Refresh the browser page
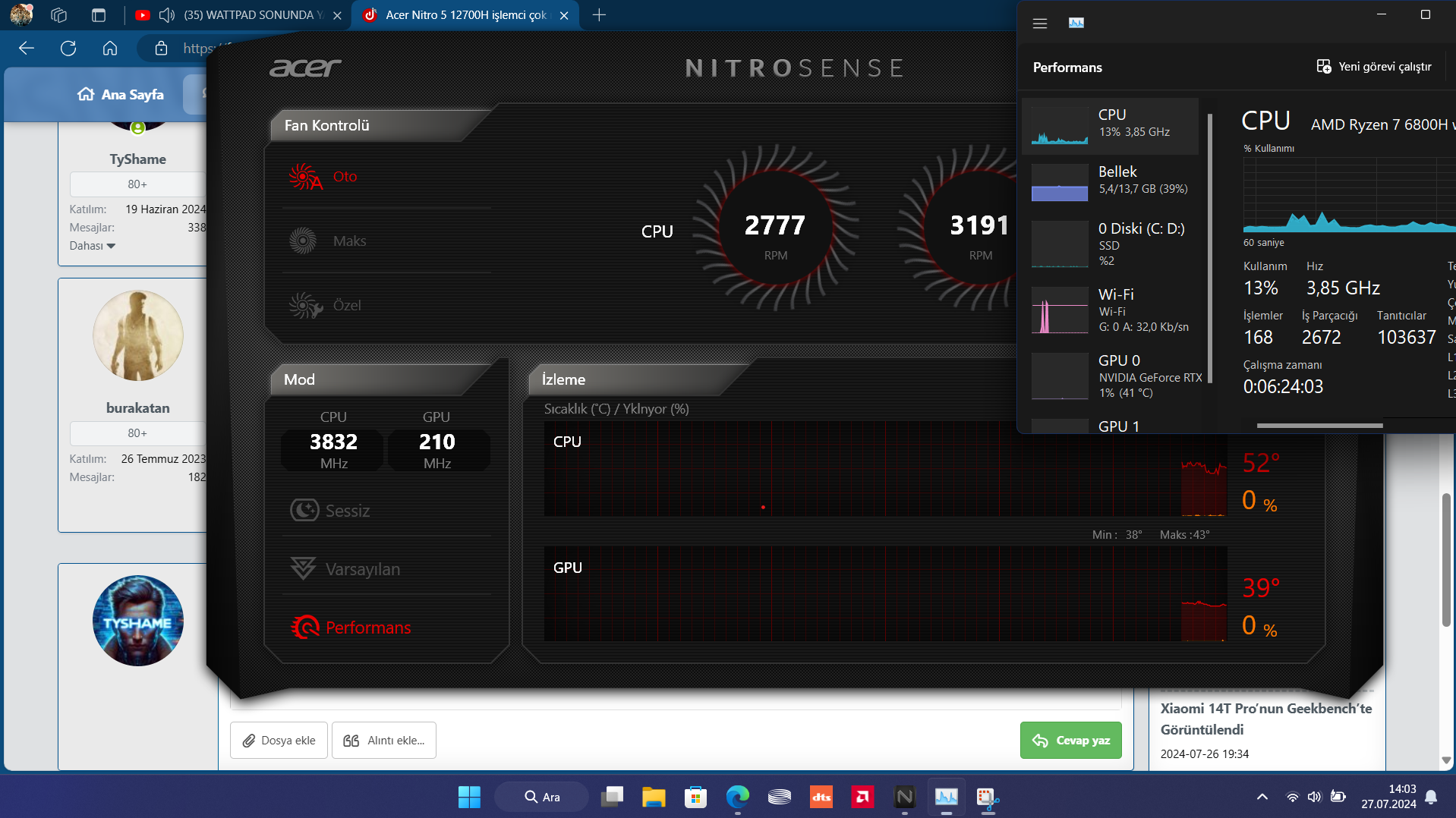The width and height of the screenshot is (1456, 818). 68,49
